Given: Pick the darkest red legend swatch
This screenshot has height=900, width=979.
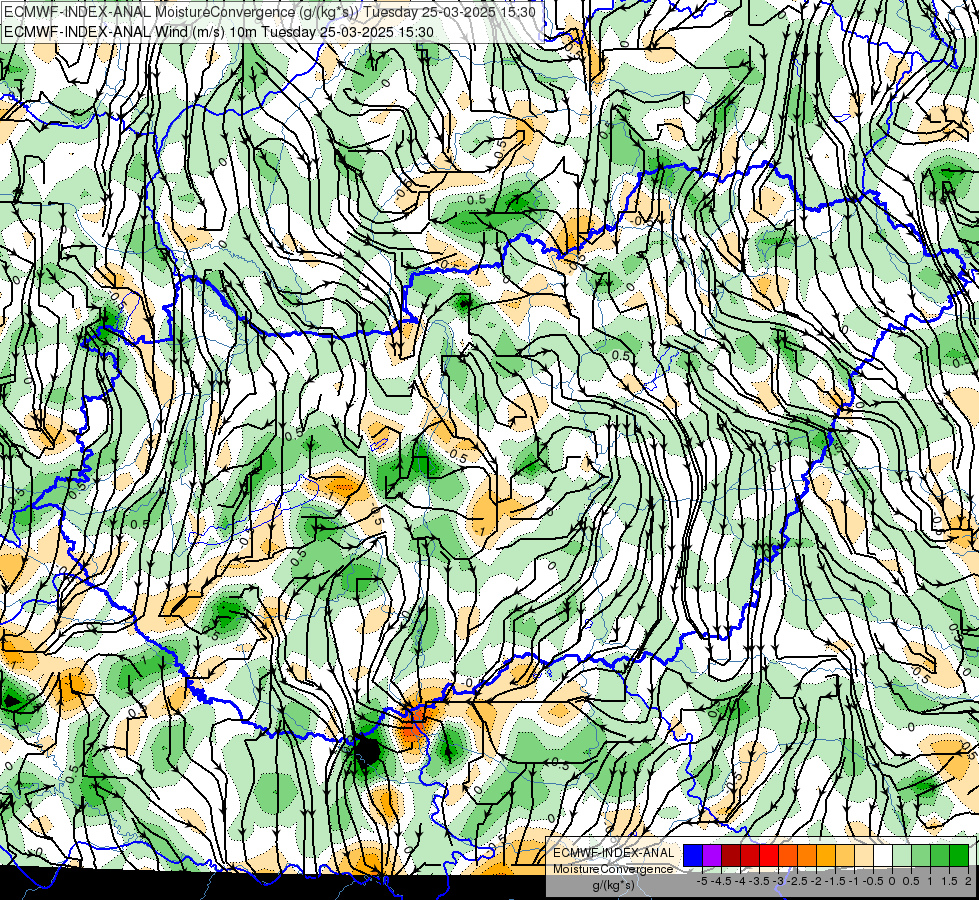Looking at the screenshot, I should tap(731, 855).
